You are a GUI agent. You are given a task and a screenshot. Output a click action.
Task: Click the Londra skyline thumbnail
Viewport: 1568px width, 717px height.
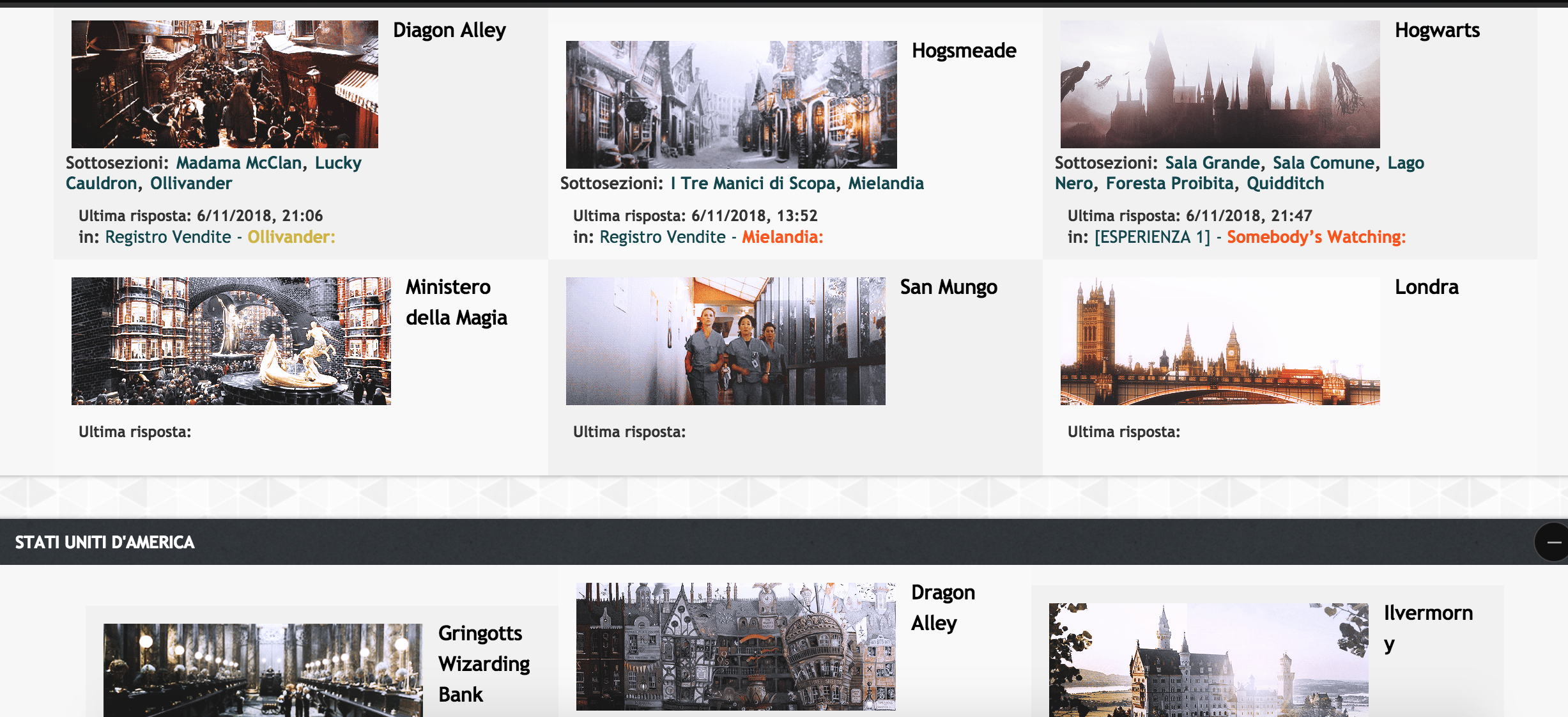[1220, 341]
